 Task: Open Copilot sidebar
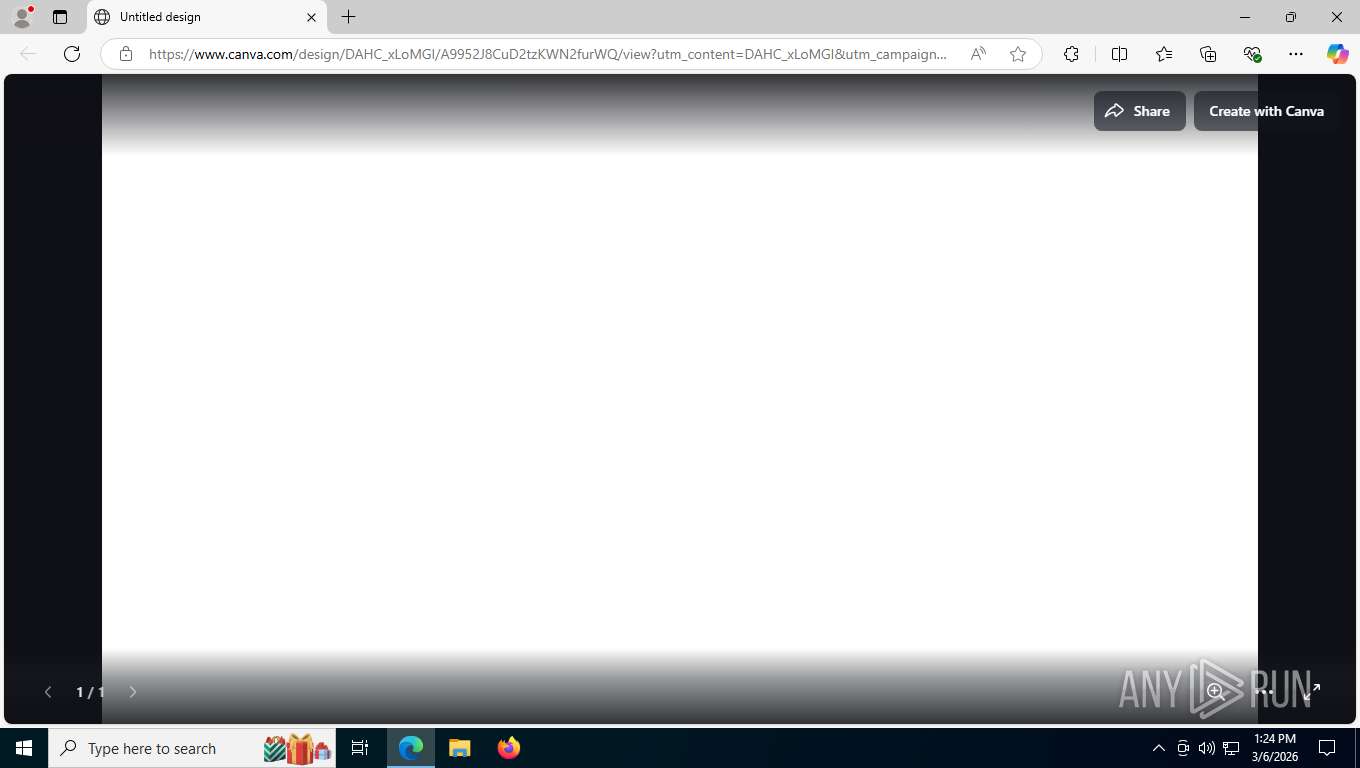1338,54
